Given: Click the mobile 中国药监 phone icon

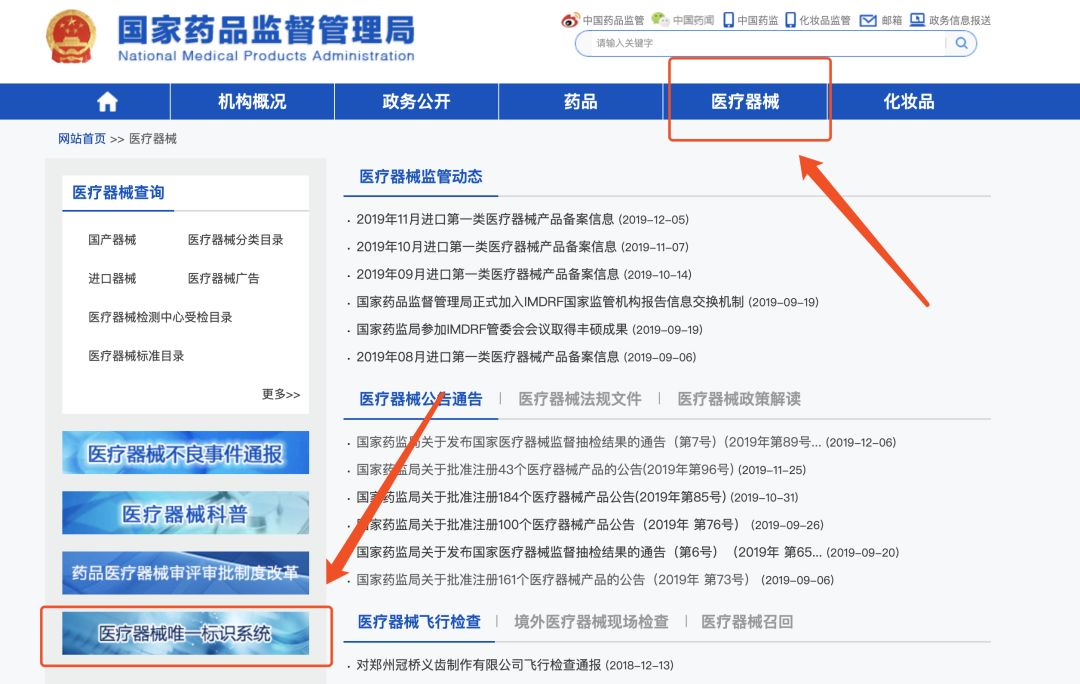Looking at the screenshot, I should pos(728,20).
